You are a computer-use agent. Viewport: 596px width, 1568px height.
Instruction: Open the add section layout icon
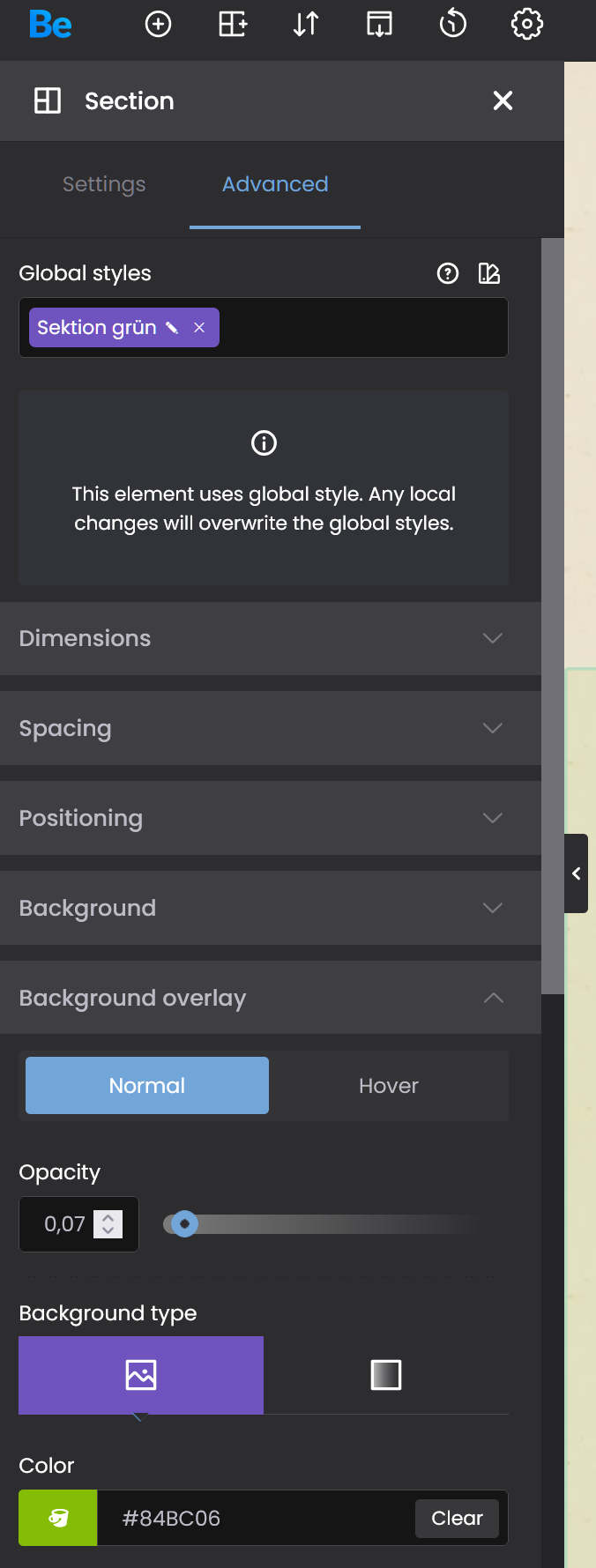[x=233, y=24]
